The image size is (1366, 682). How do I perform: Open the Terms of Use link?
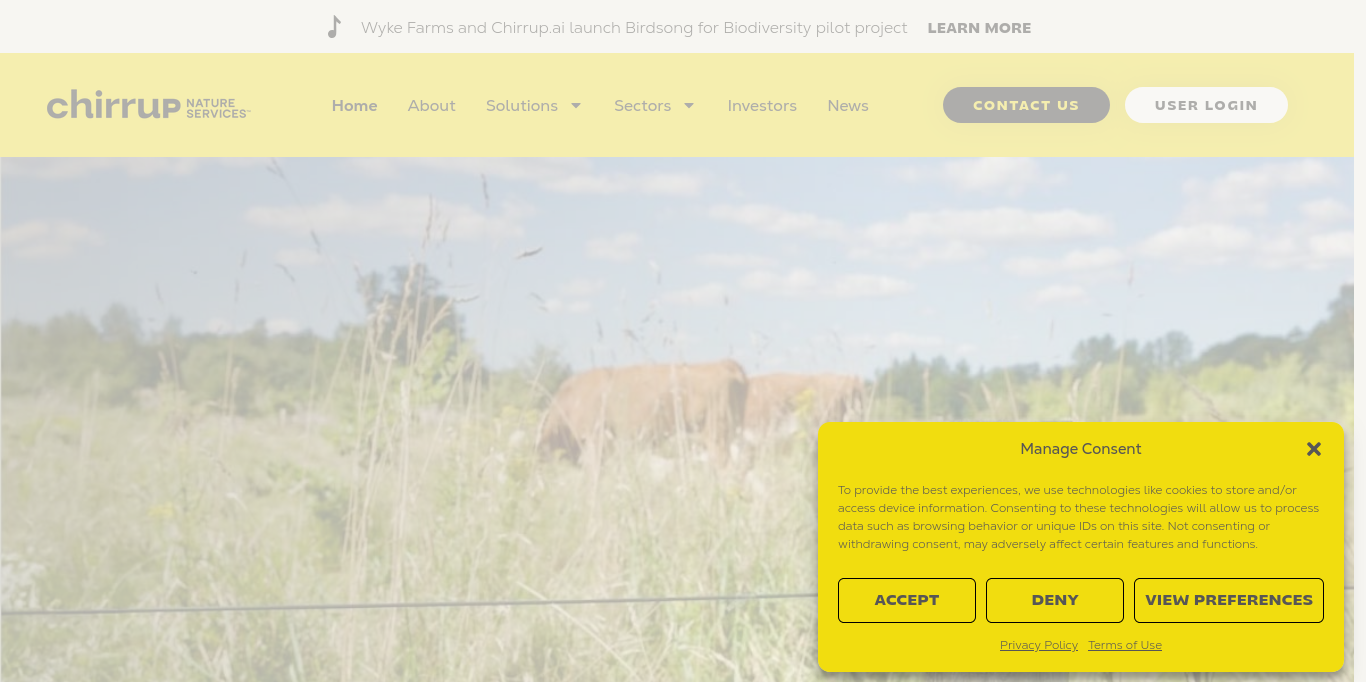coord(1125,645)
